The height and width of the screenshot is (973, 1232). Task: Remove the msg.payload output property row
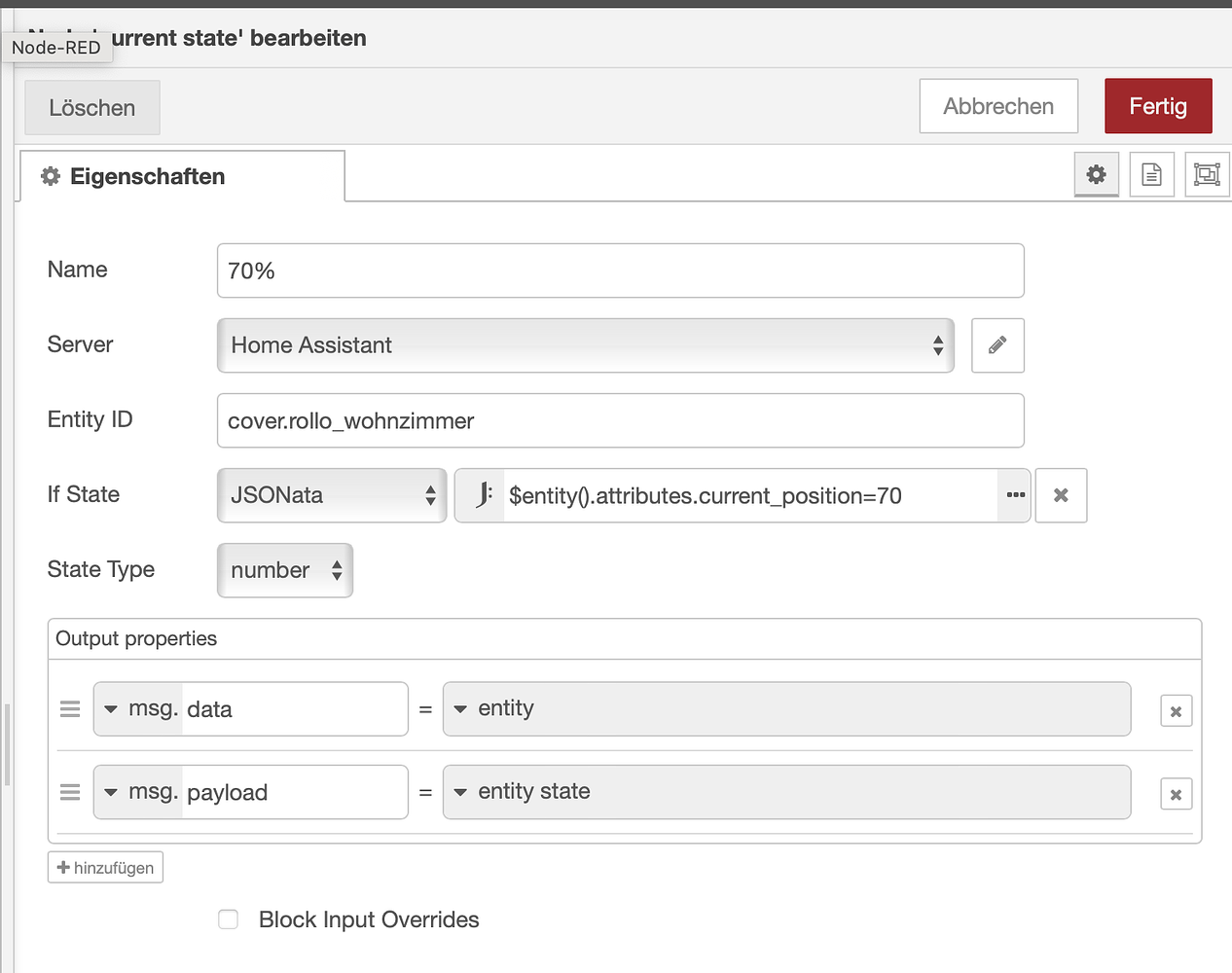coord(1176,793)
